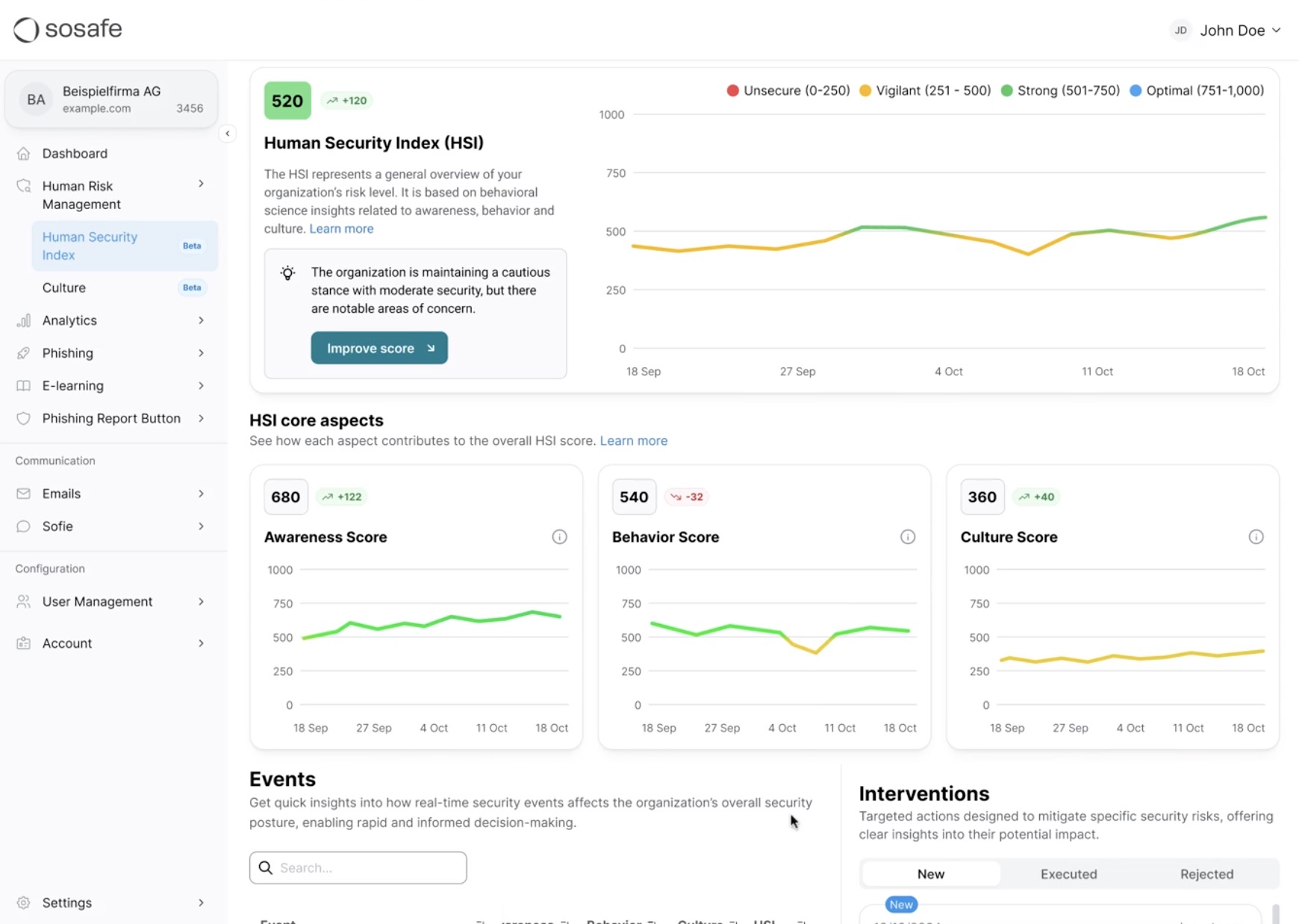The width and height of the screenshot is (1299, 924).
Task: Click the Interventions panel scrollbar
Action: click(x=1276, y=914)
